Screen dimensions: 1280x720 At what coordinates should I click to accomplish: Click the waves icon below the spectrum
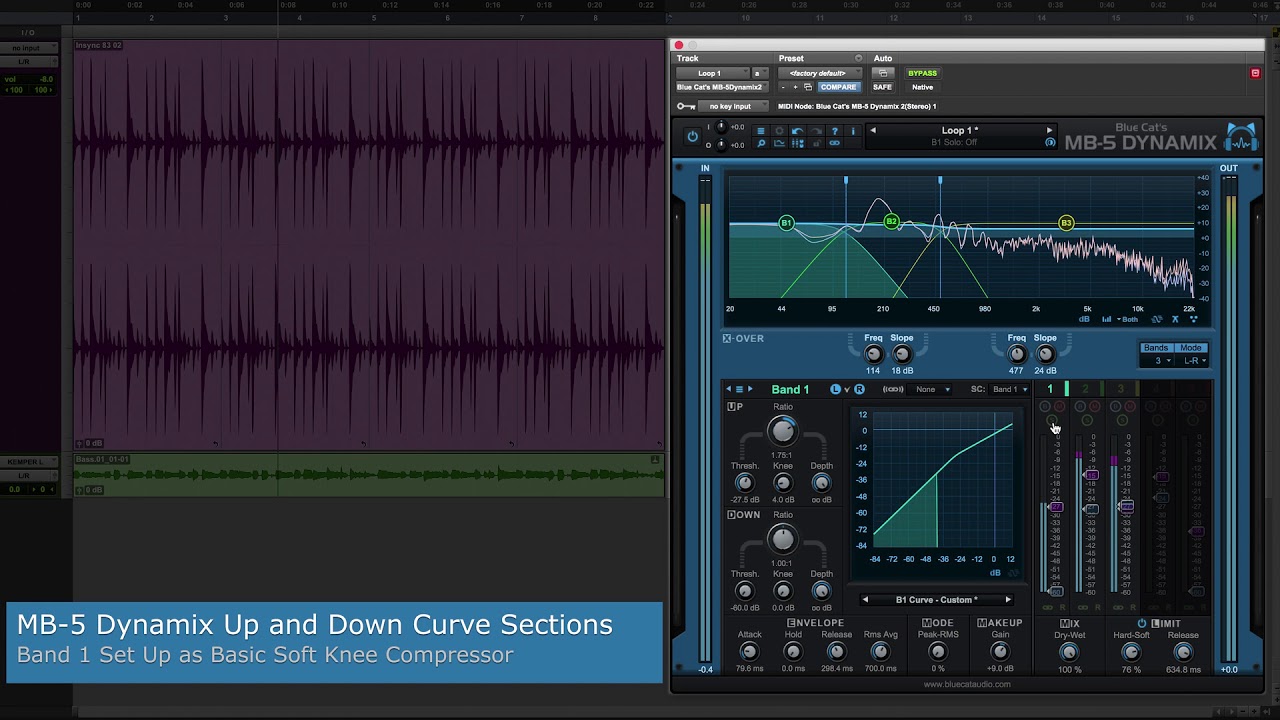[1157, 319]
